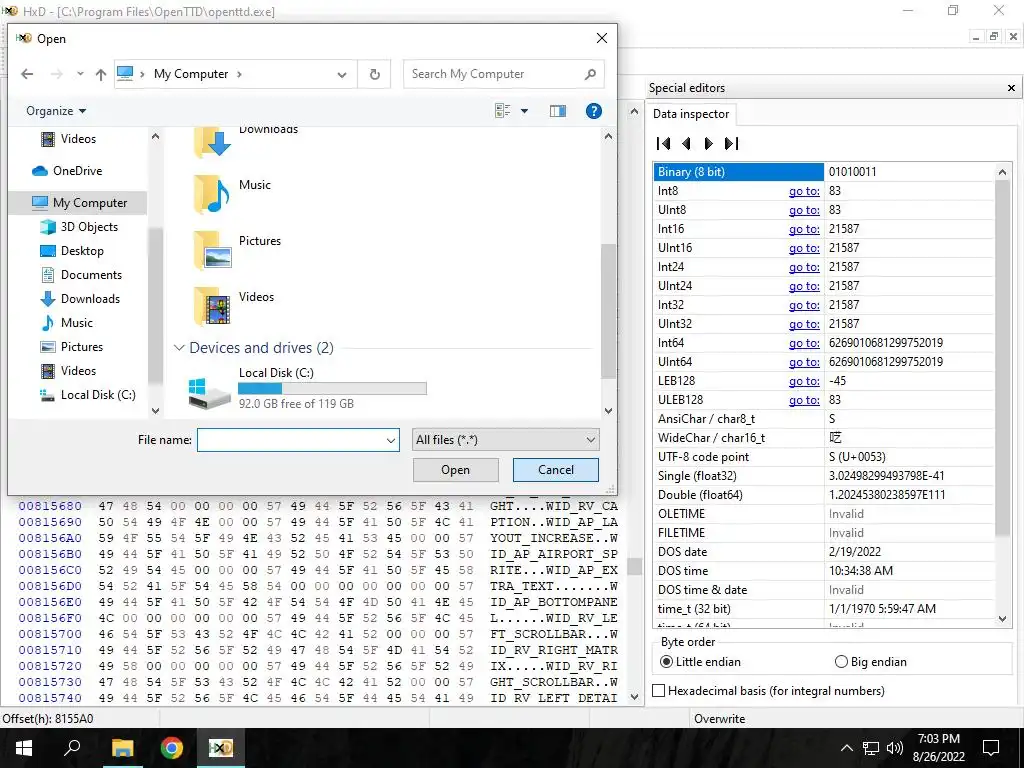Image resolution: width=1024 pixels, height=768 pixels.
Task: Click the DOS date value 2/19/2022
Action: (x=855, y=552)
